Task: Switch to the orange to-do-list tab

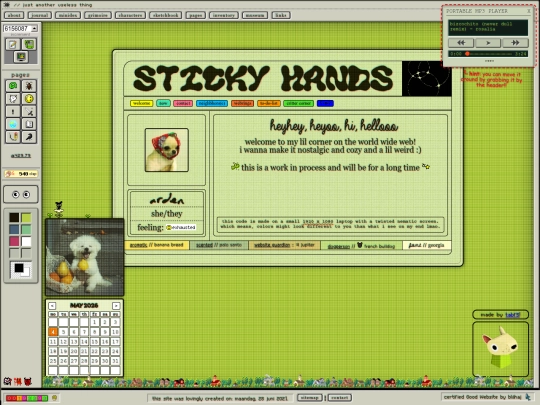Action: (x=269, y=103)
